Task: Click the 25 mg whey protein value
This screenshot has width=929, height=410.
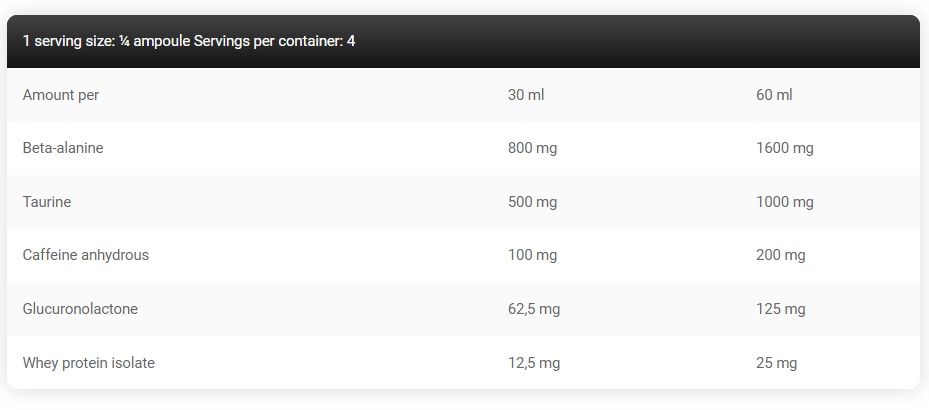Action: click(777, 363)
